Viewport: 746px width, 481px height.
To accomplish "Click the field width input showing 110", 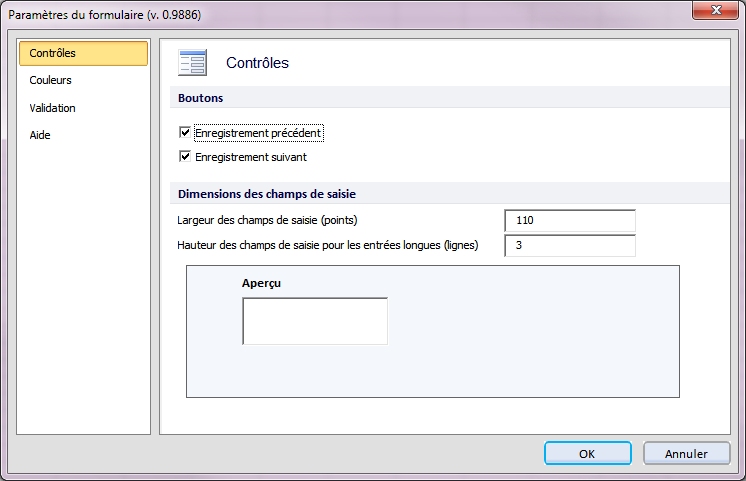I will point(569,220).
